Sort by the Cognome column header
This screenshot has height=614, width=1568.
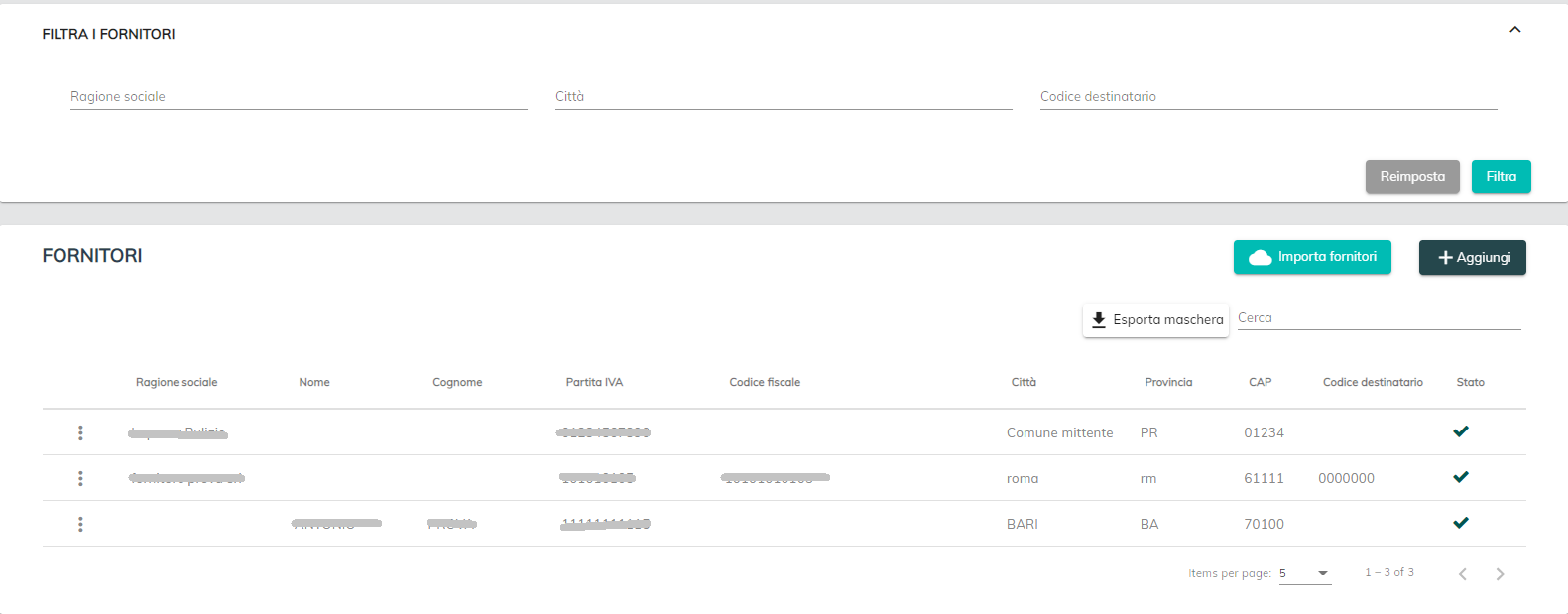[457, 382]
